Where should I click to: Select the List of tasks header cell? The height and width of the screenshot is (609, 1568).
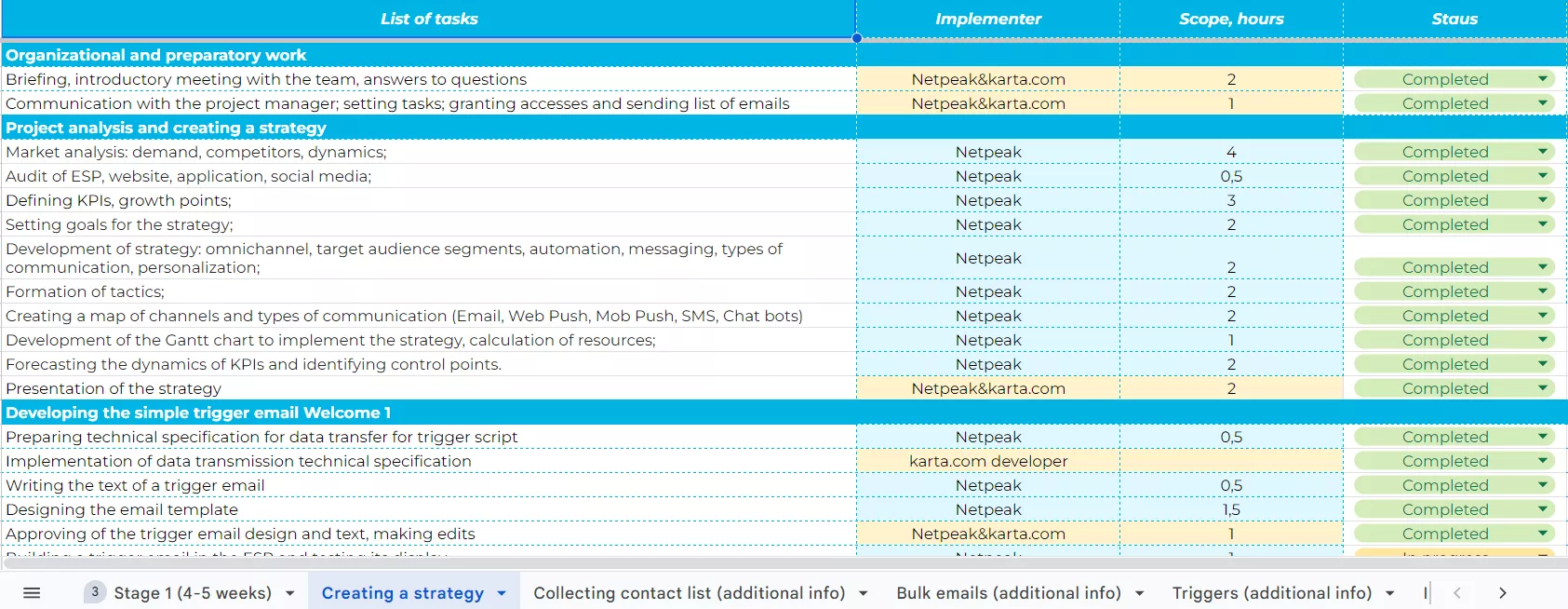pos(429,19)
